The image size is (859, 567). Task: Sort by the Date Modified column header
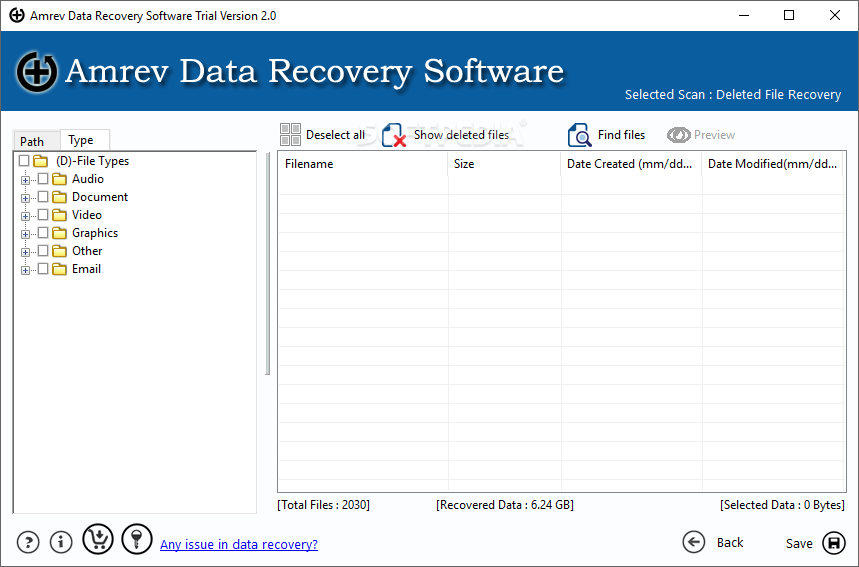(772, 164)
